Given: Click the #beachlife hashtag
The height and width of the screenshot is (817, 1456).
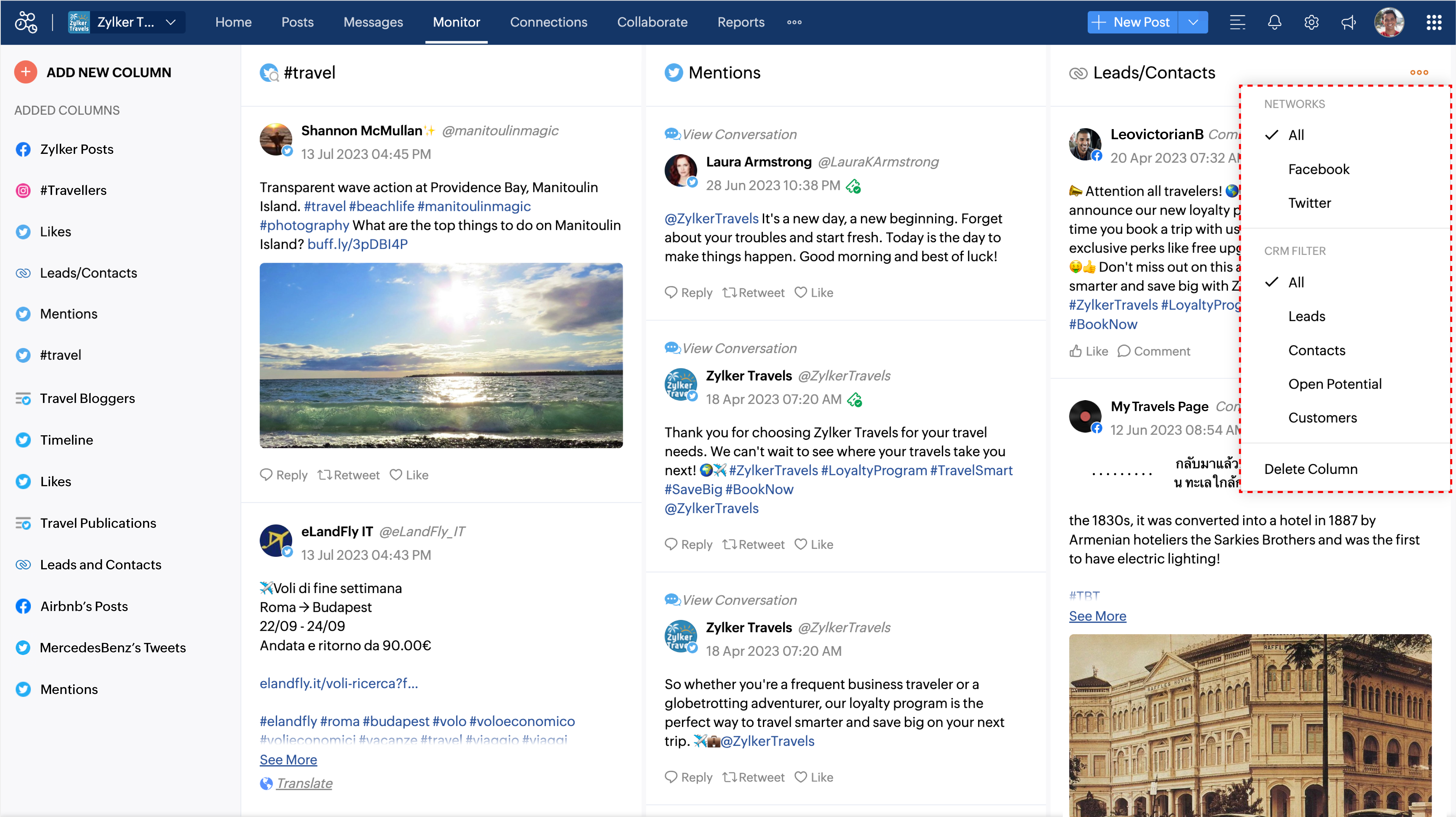Looking at the screenshot, I should point(381,206).
